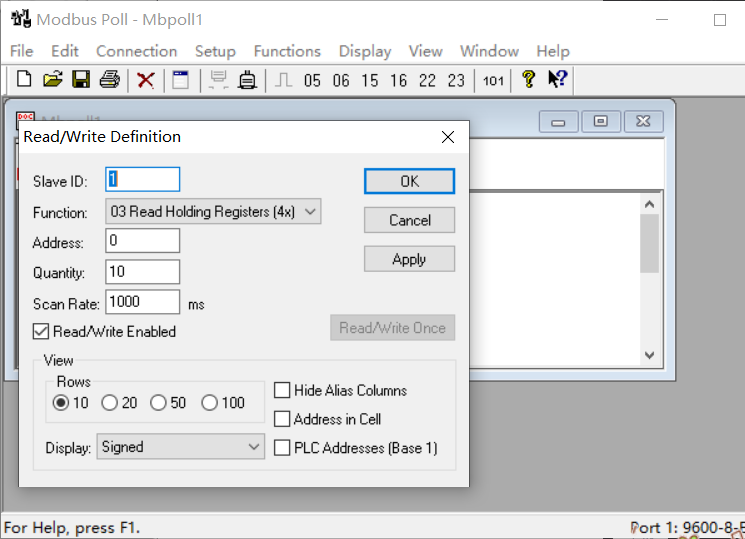Screen dimensions: 745x539
Task: Toggle the Read/Write Enabled checkbox
Action: click(41, 331)
